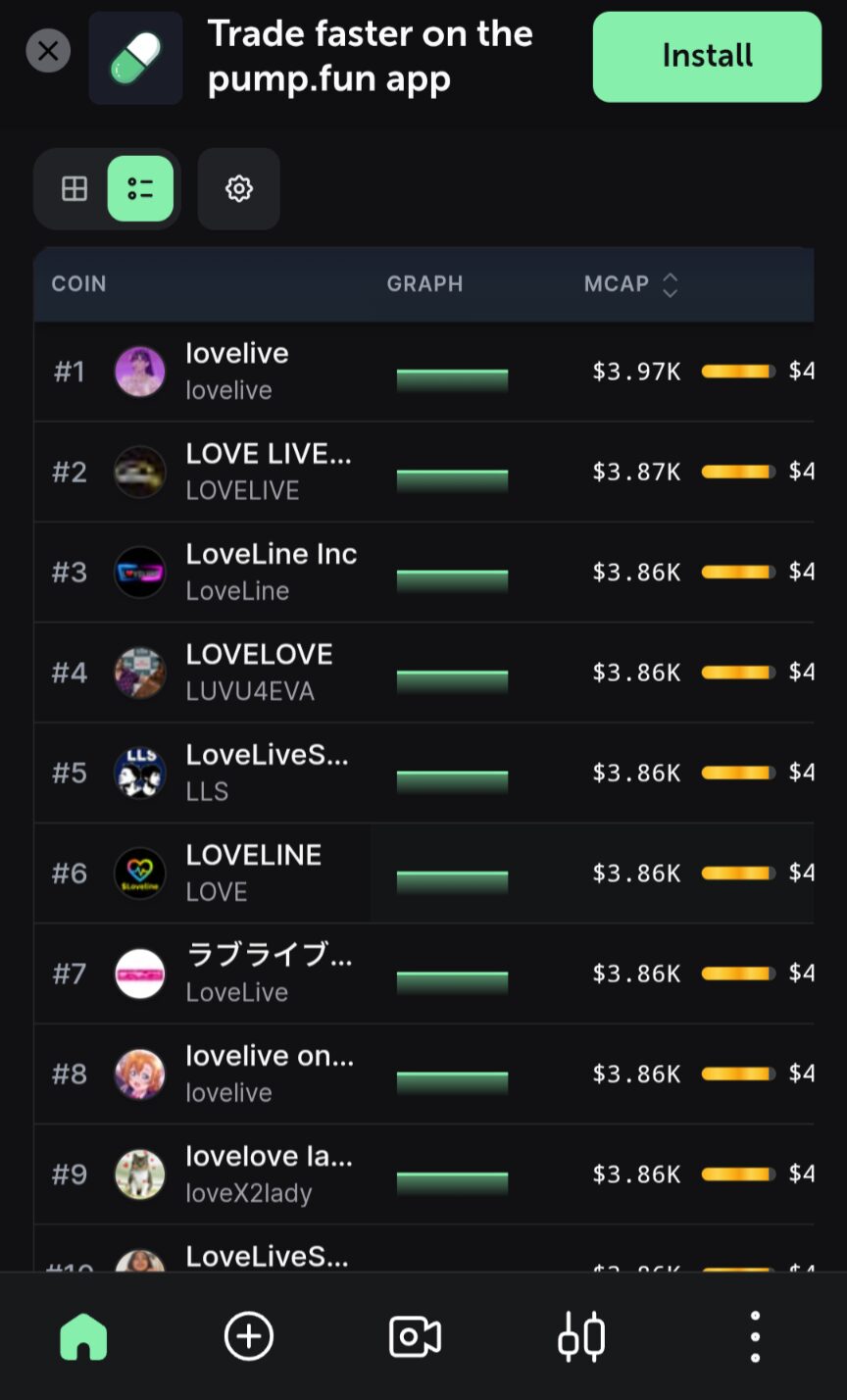The image size is (847, 1400).
Task: Dismiss the pump.fun app banner
Action: coord(48,51)
